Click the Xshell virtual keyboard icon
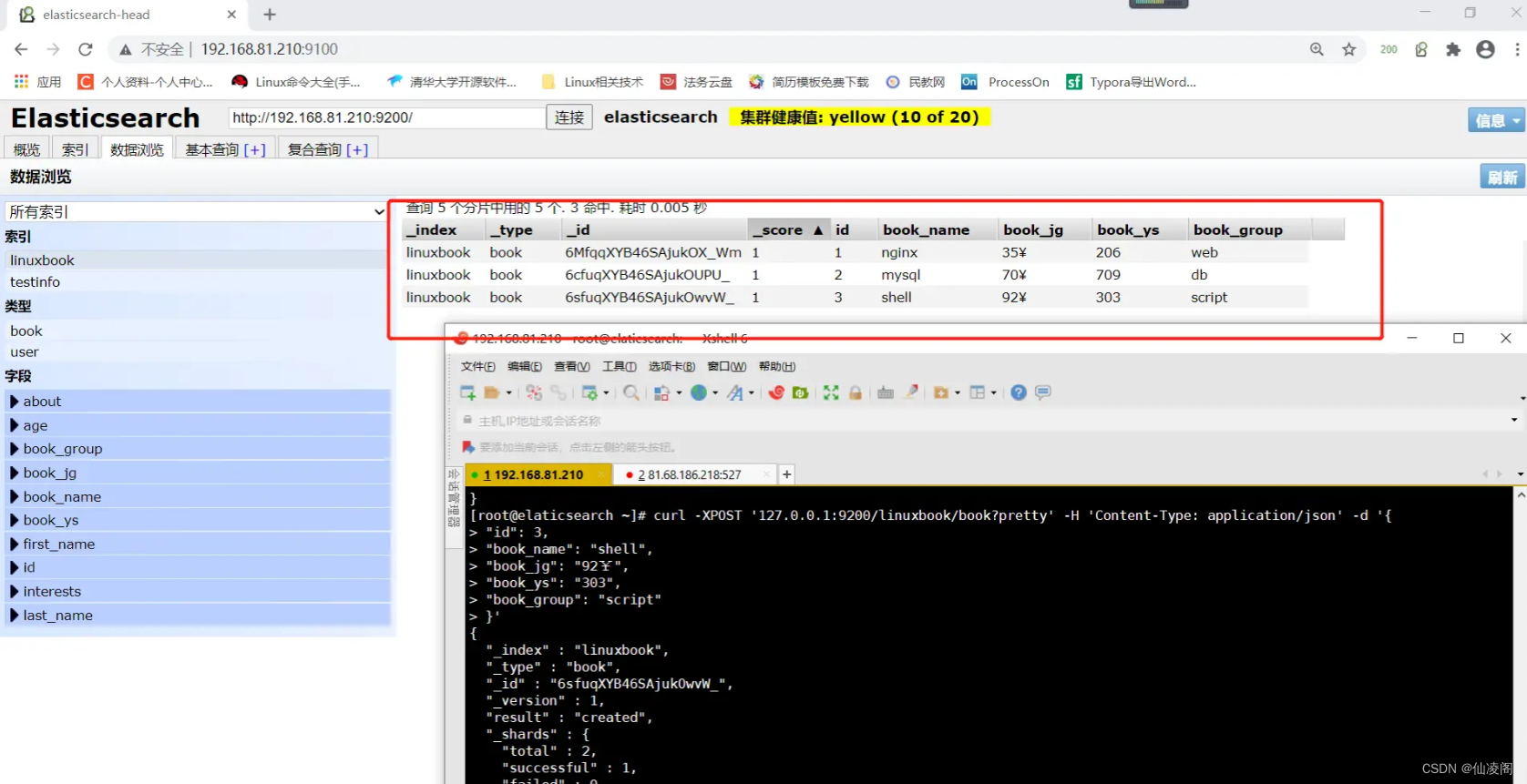This screenshot has width=1527, height=784. [x=885, y=392]
